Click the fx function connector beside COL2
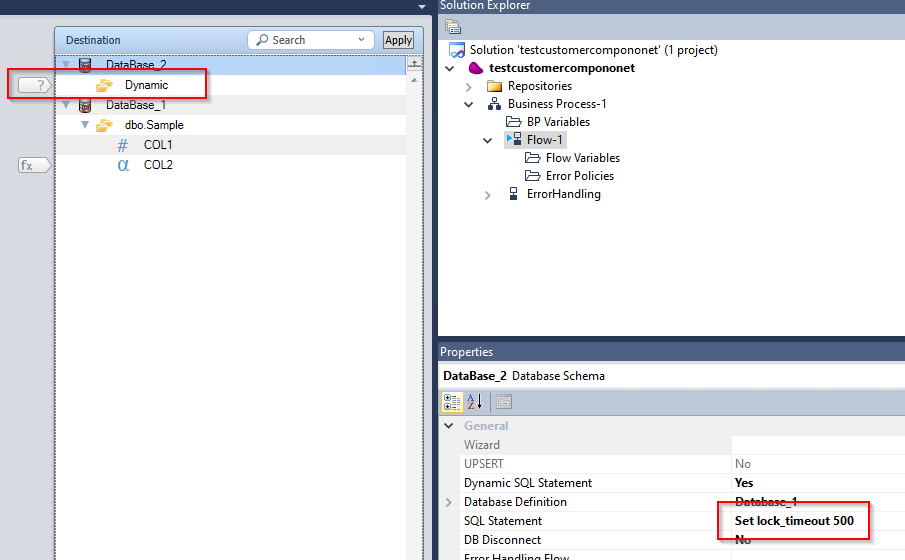This screenshot has width=905, height=560. click(x=33, y=165)
